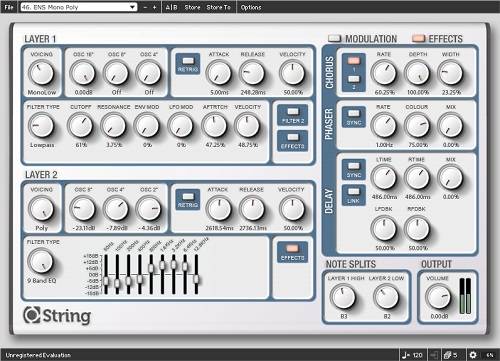Viewport: 500px width, 361px height.
Task: Click Layer 1 envelope Velocity knob
Action: pos(292,73)
